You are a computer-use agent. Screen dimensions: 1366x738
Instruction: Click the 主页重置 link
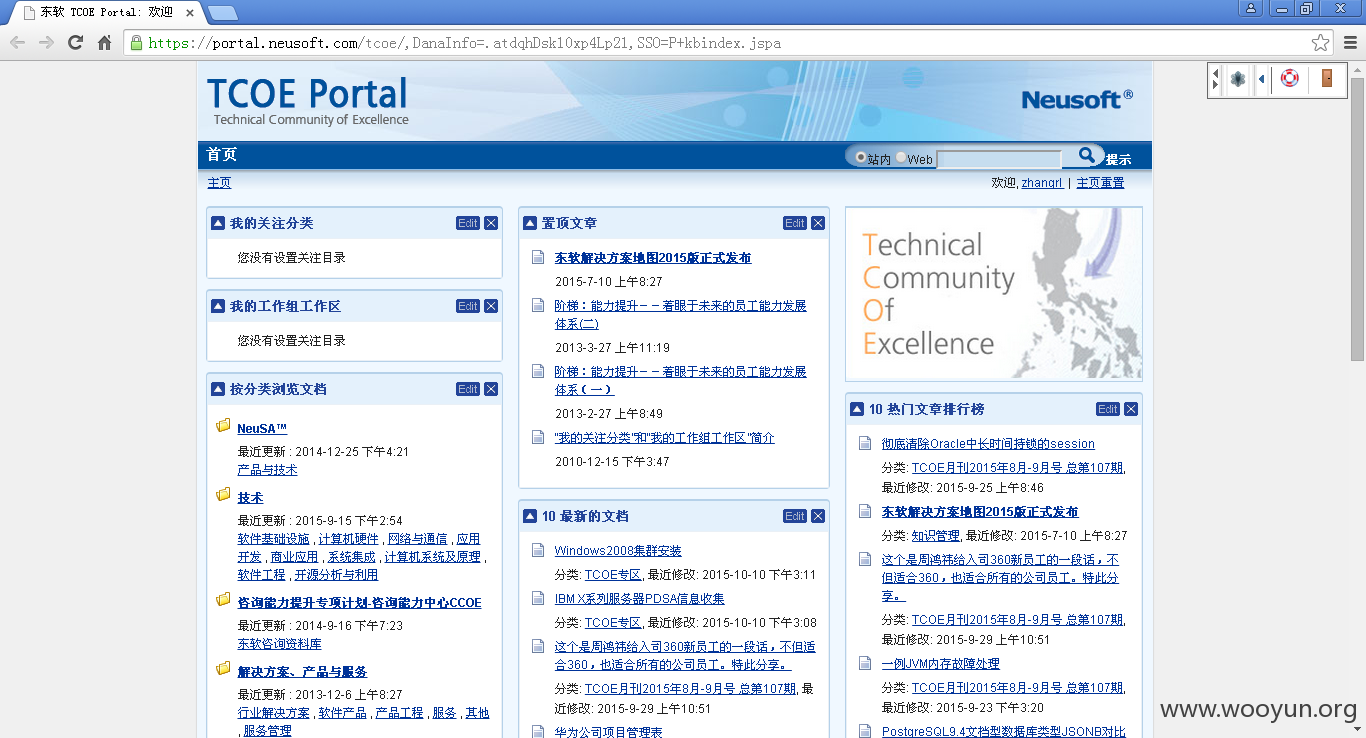click(x=1100, y=183)
